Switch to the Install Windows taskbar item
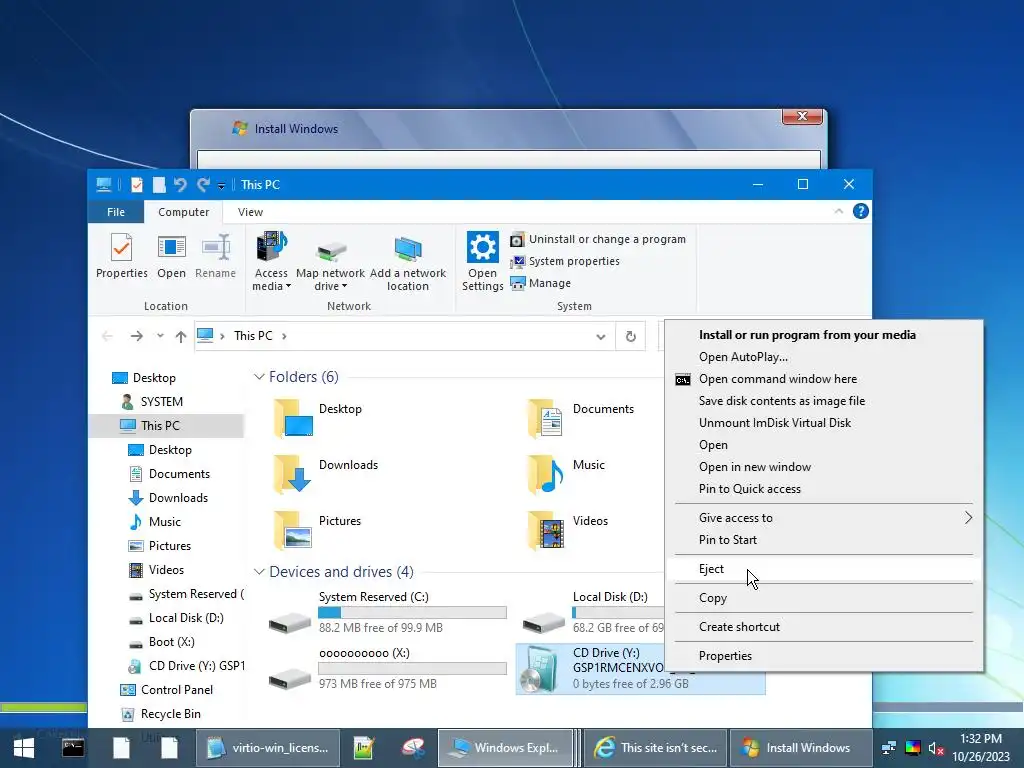Image resolution: width=1024 pixels, height=768 pixels. (x=801, y=748)
